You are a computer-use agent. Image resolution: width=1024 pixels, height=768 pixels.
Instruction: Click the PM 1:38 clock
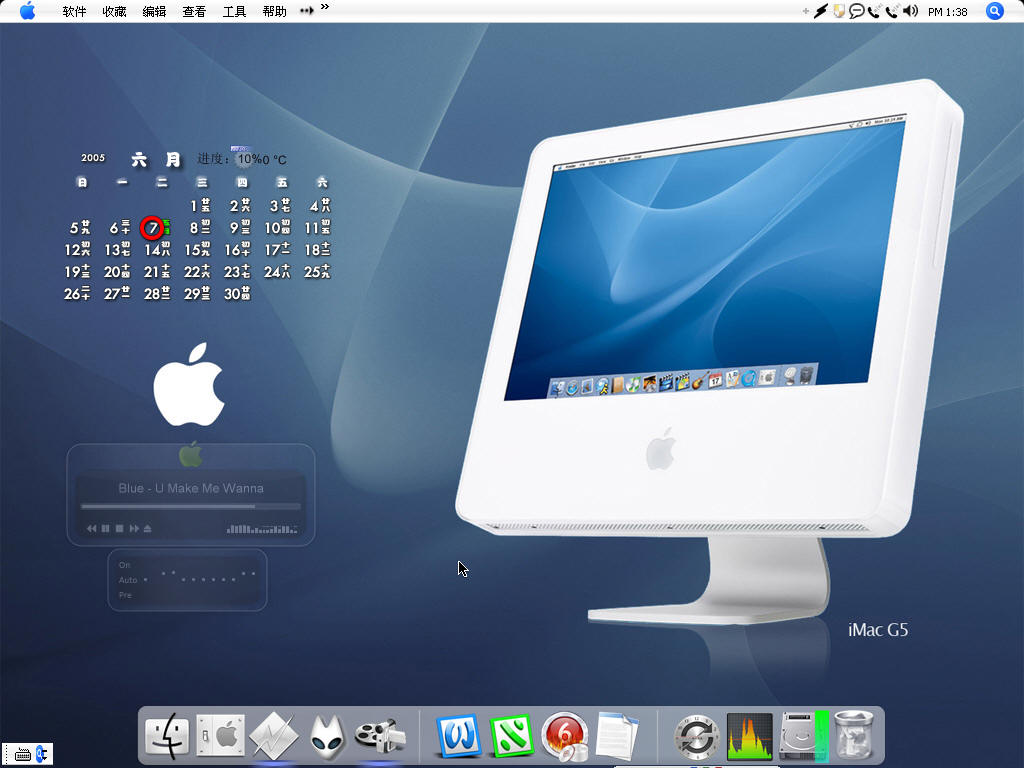click(948, 12)
